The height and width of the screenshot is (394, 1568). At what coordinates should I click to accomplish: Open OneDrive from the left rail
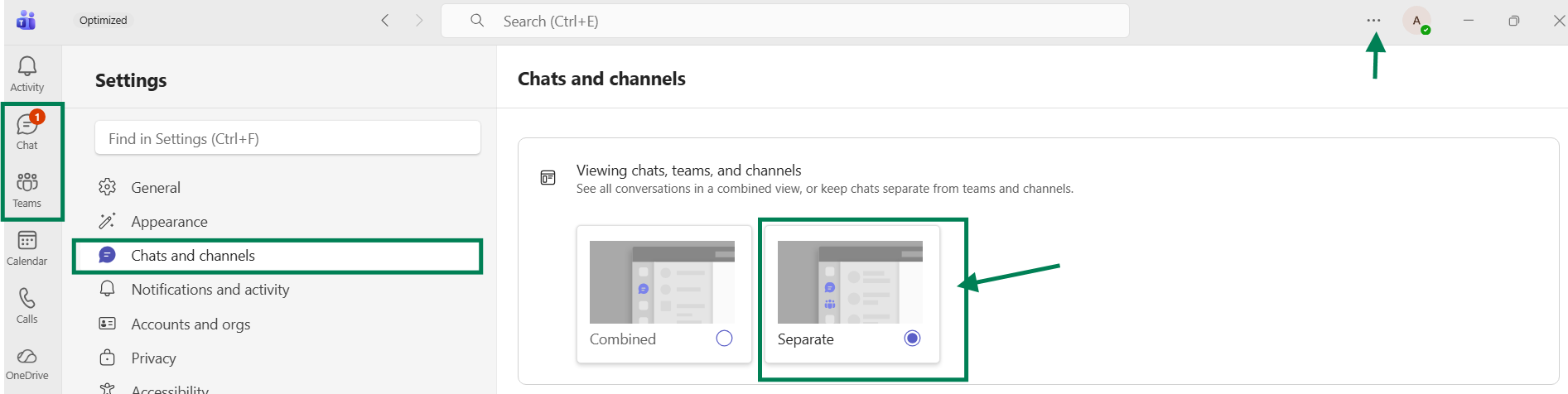pyautogui.click(x=27, y=364)
